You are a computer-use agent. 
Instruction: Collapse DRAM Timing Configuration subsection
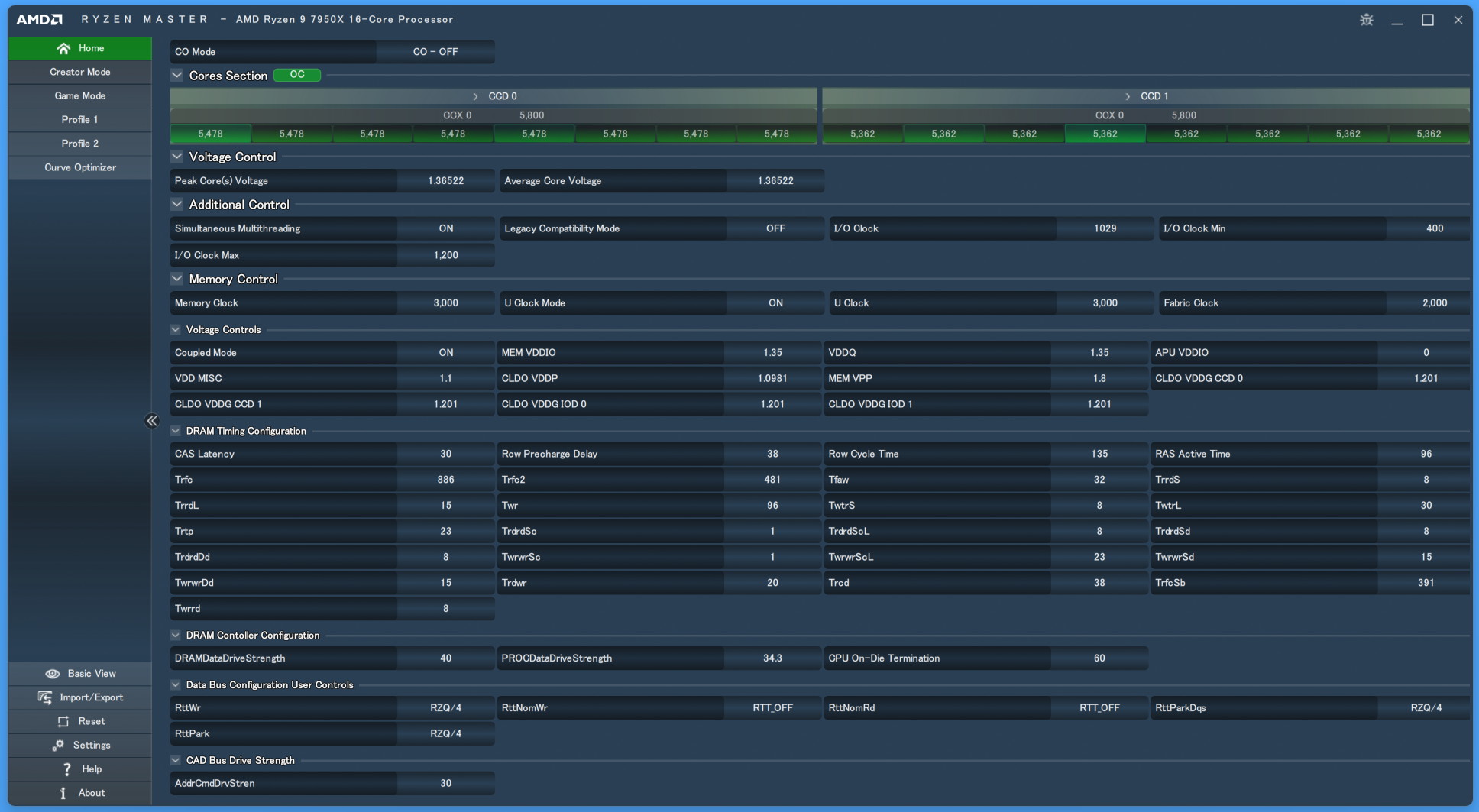point(176,431)
